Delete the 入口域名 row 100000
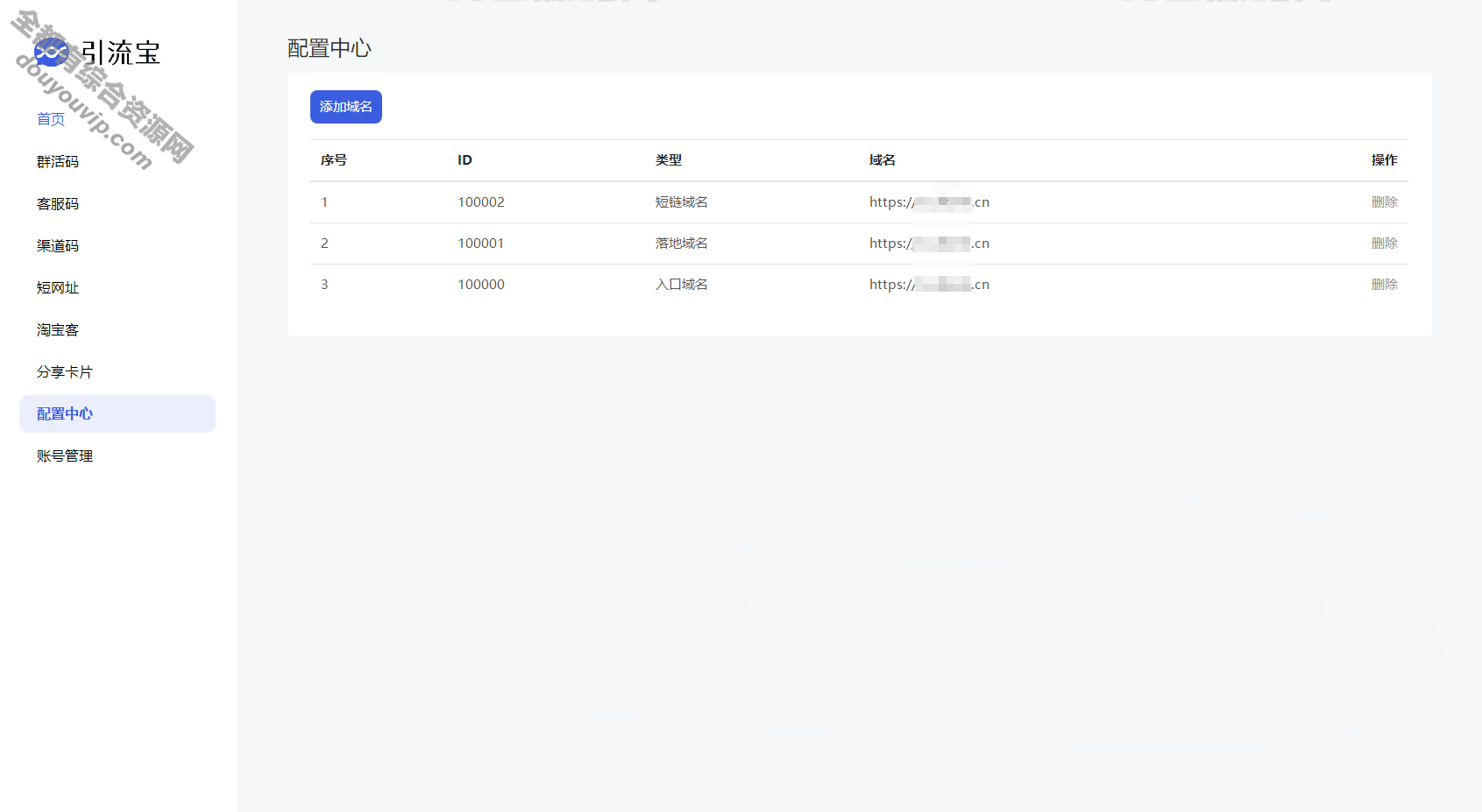 pyautogui.click(x=1384, y=285)
